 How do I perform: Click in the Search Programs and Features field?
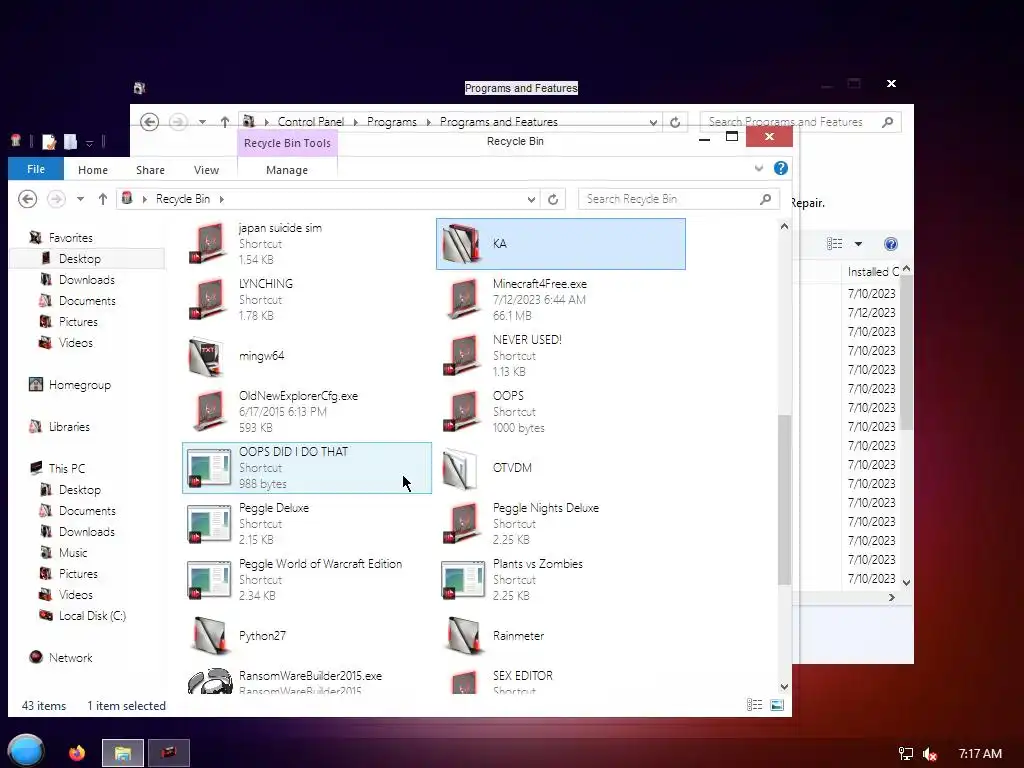coord(801,122)
